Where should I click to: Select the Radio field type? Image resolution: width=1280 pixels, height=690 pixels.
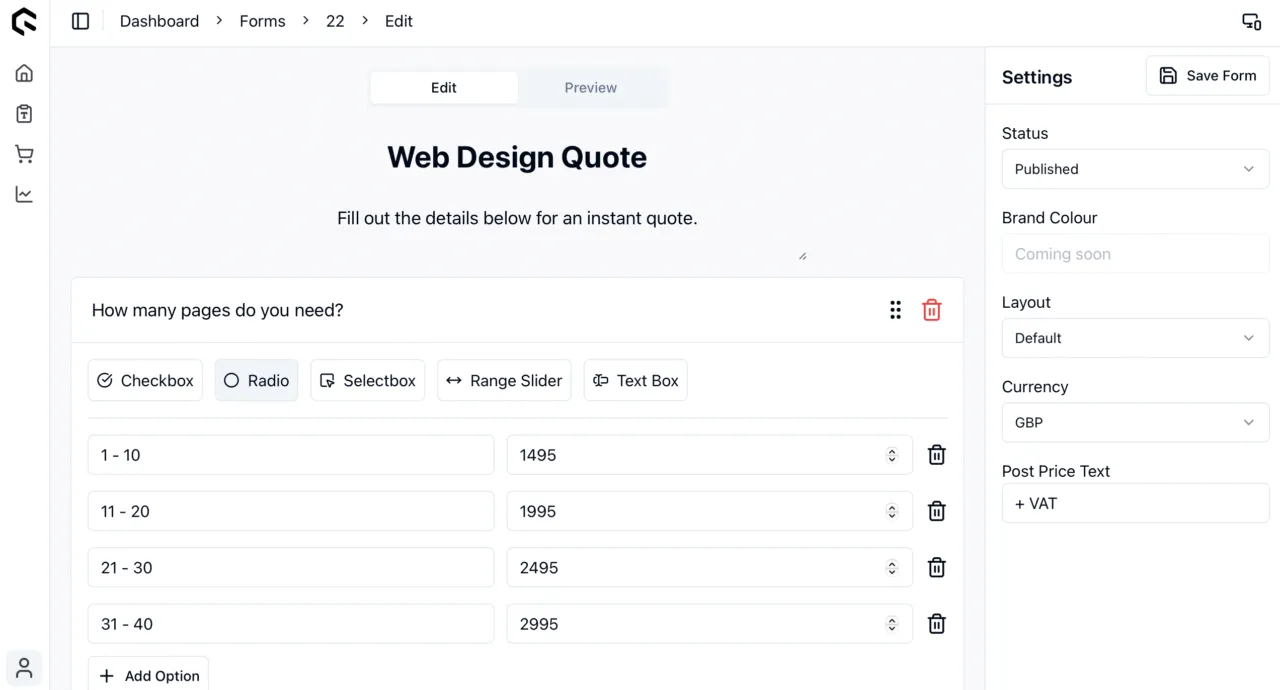(x=256, y=380)
